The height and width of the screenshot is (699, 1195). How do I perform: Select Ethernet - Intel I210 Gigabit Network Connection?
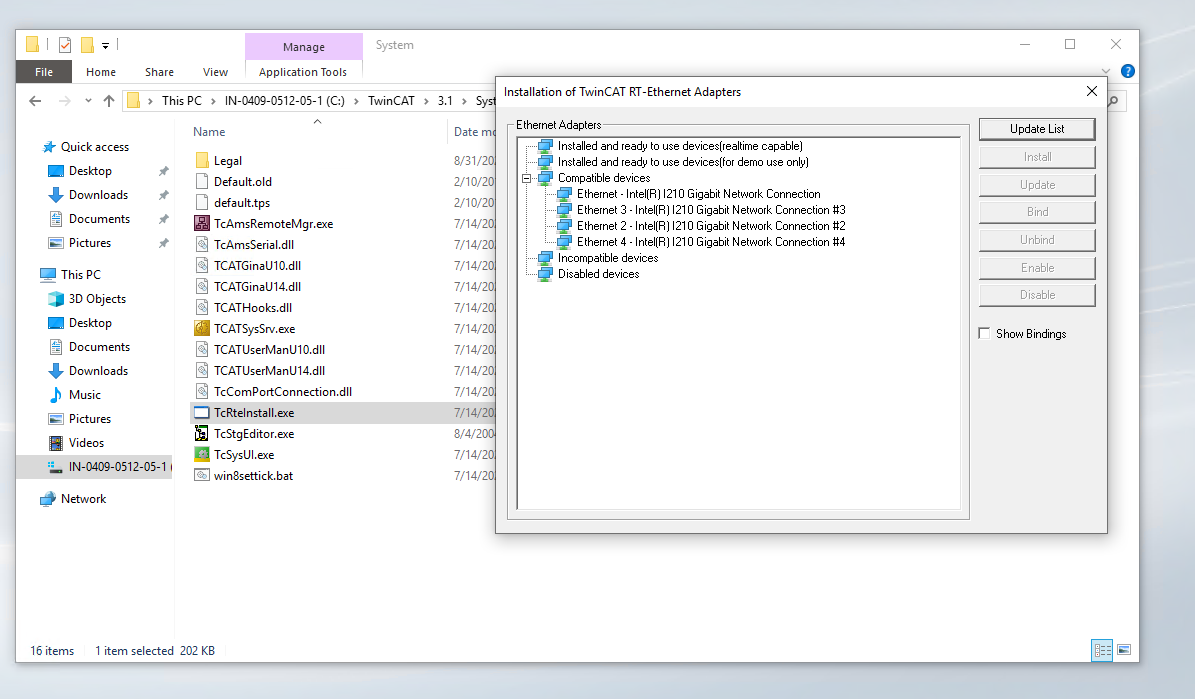(698, 194)
